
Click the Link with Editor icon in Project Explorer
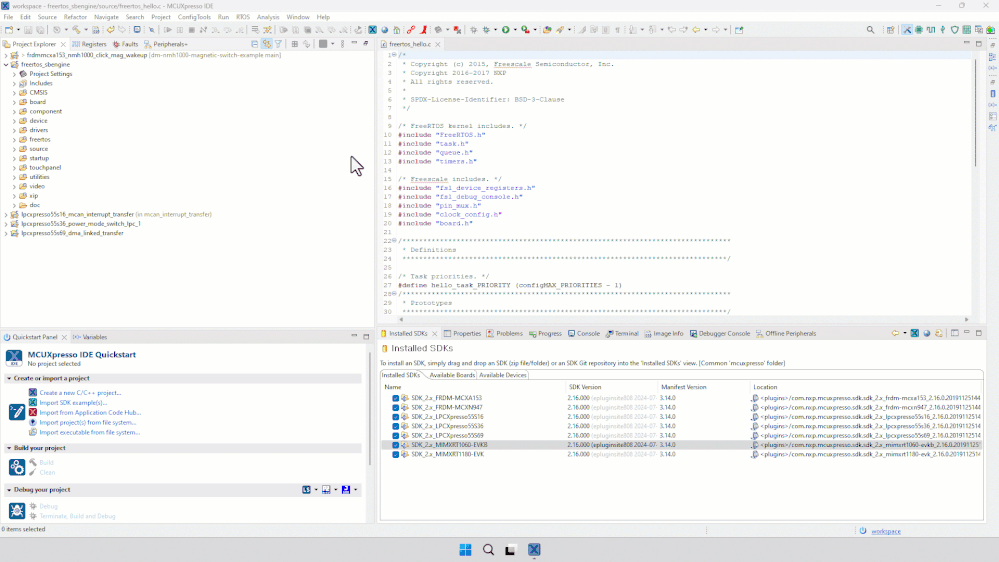pos(266,44)
